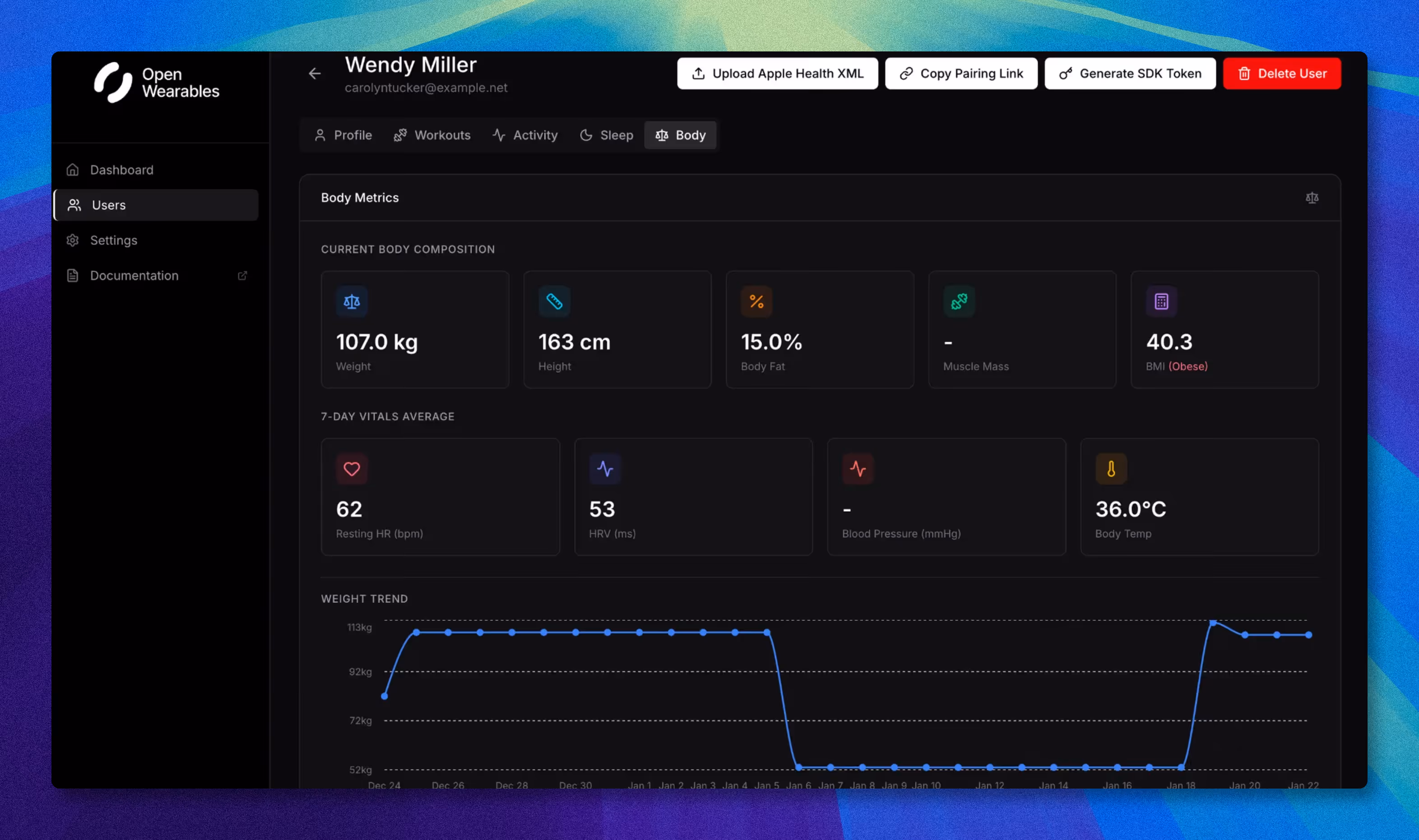
Task: Click the weight trend point at Jan 6
Action: click(x=798, y=767)
